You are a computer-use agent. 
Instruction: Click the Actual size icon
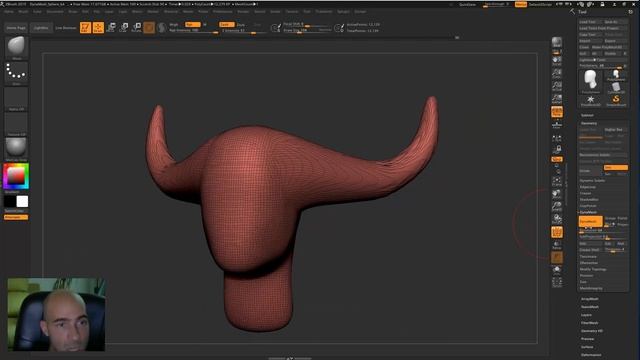(x=557, y=86)
